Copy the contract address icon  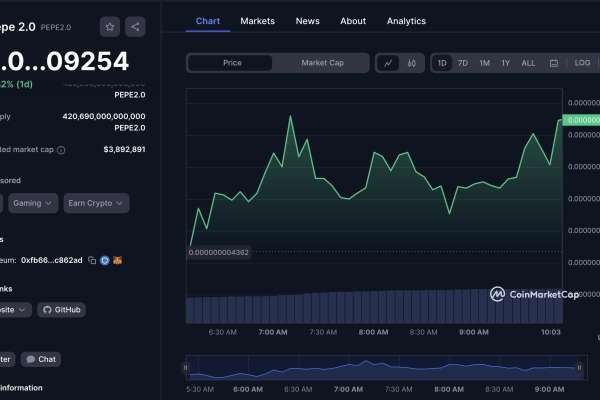(92, 260)
